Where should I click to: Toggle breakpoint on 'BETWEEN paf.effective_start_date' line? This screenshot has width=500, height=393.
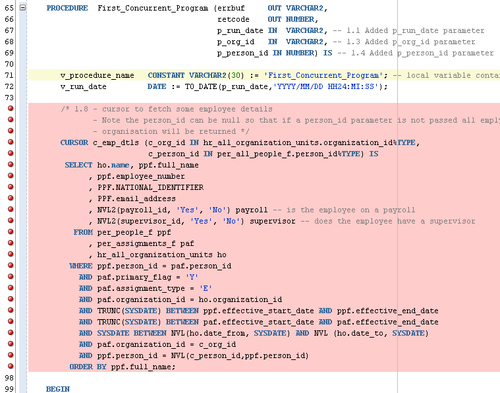(x=11, y=321)
